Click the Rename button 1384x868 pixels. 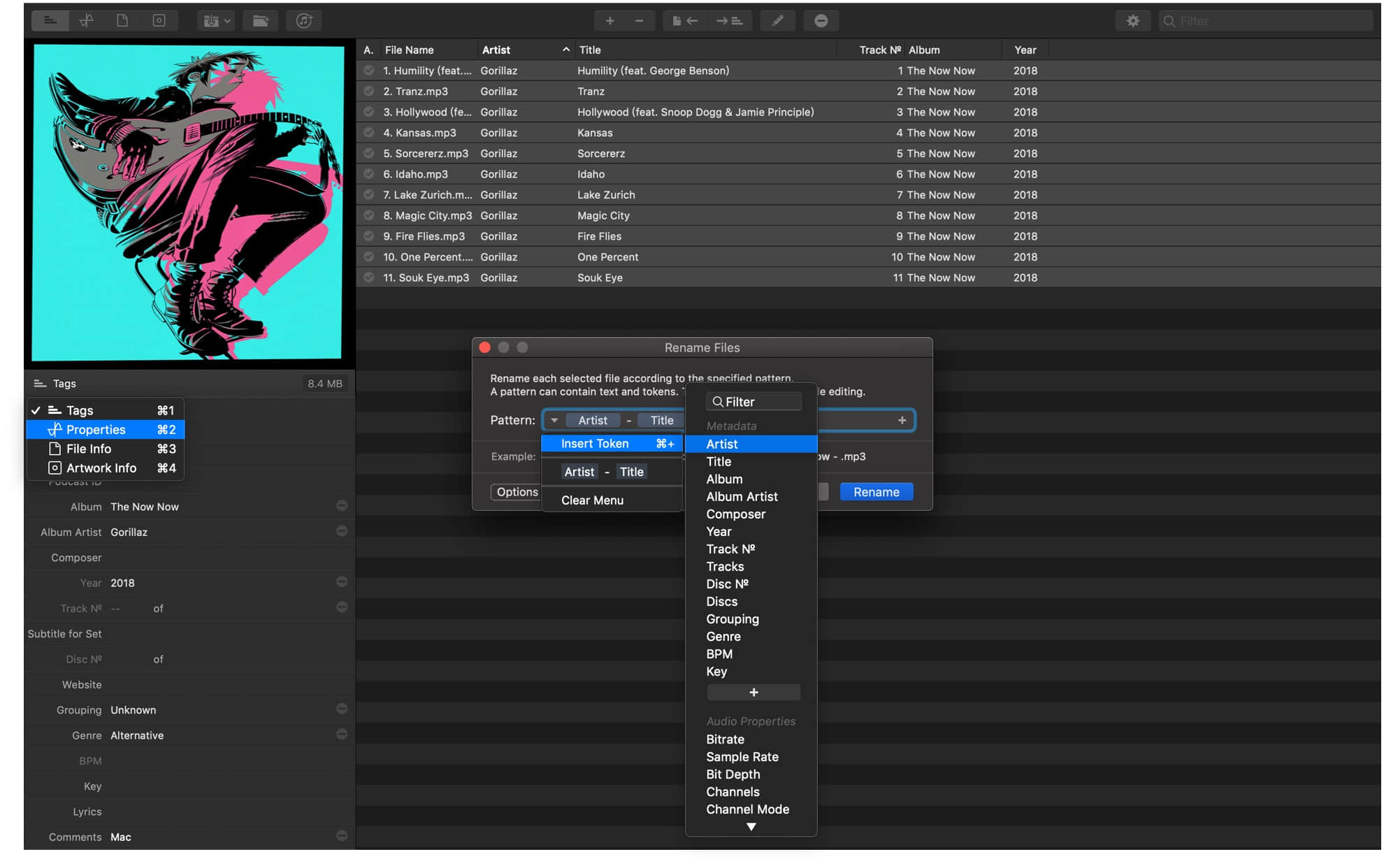point(876,492)
